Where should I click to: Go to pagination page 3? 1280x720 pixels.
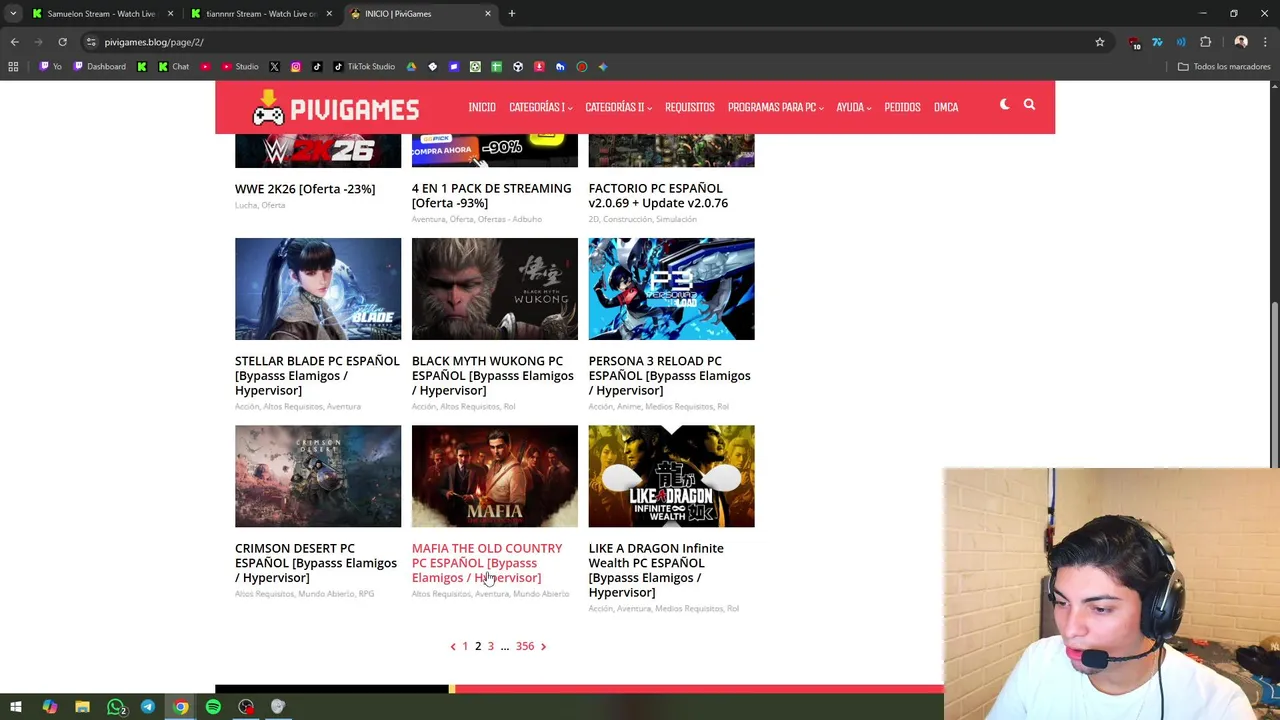pos(490,646)
